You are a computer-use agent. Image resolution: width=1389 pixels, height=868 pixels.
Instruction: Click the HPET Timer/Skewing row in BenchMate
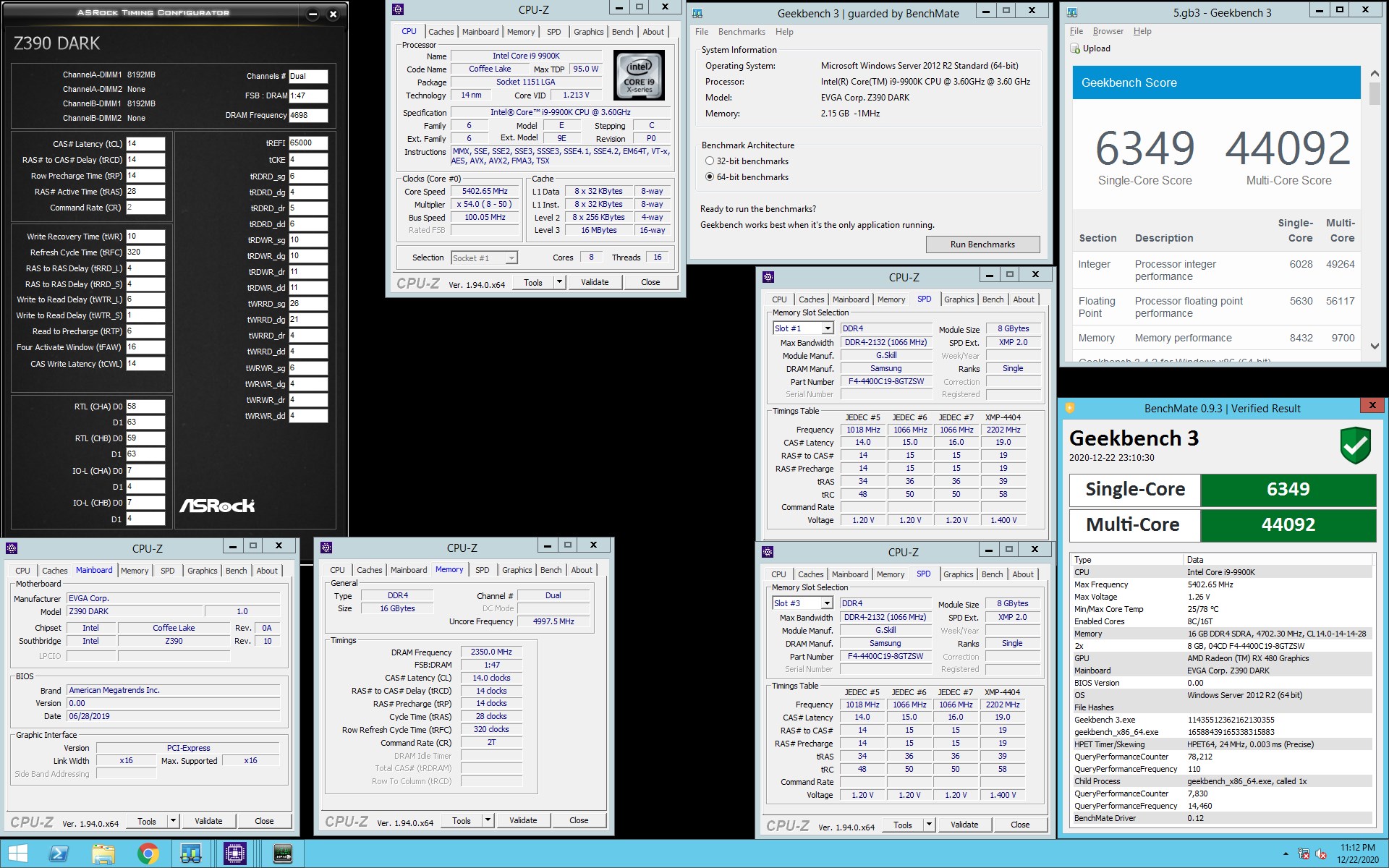tap(1221, 744)
